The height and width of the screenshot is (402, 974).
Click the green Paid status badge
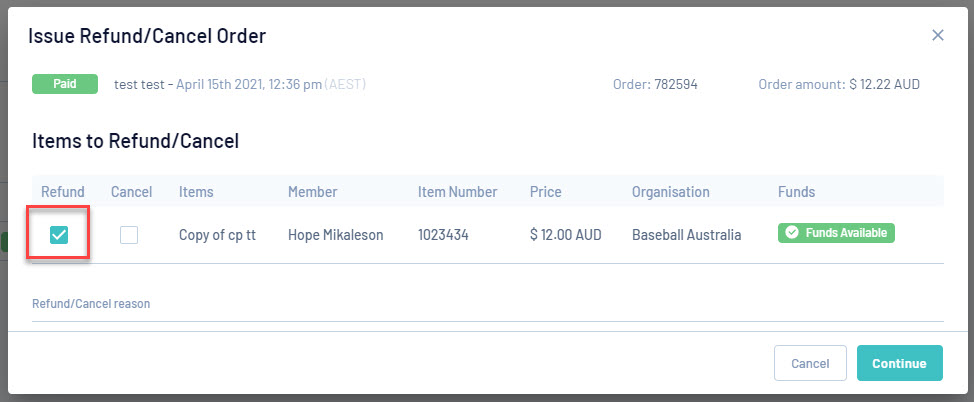pos(65,84)
